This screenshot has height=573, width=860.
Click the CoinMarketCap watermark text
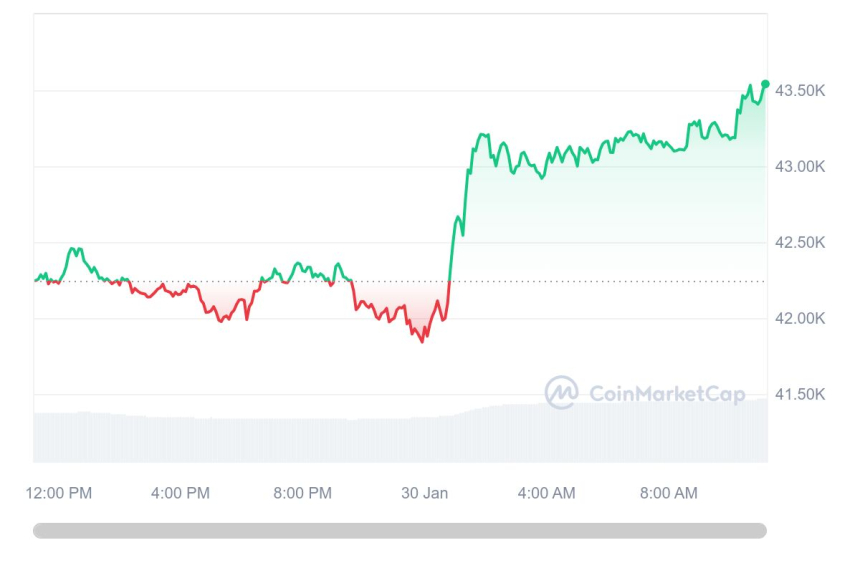667,394
